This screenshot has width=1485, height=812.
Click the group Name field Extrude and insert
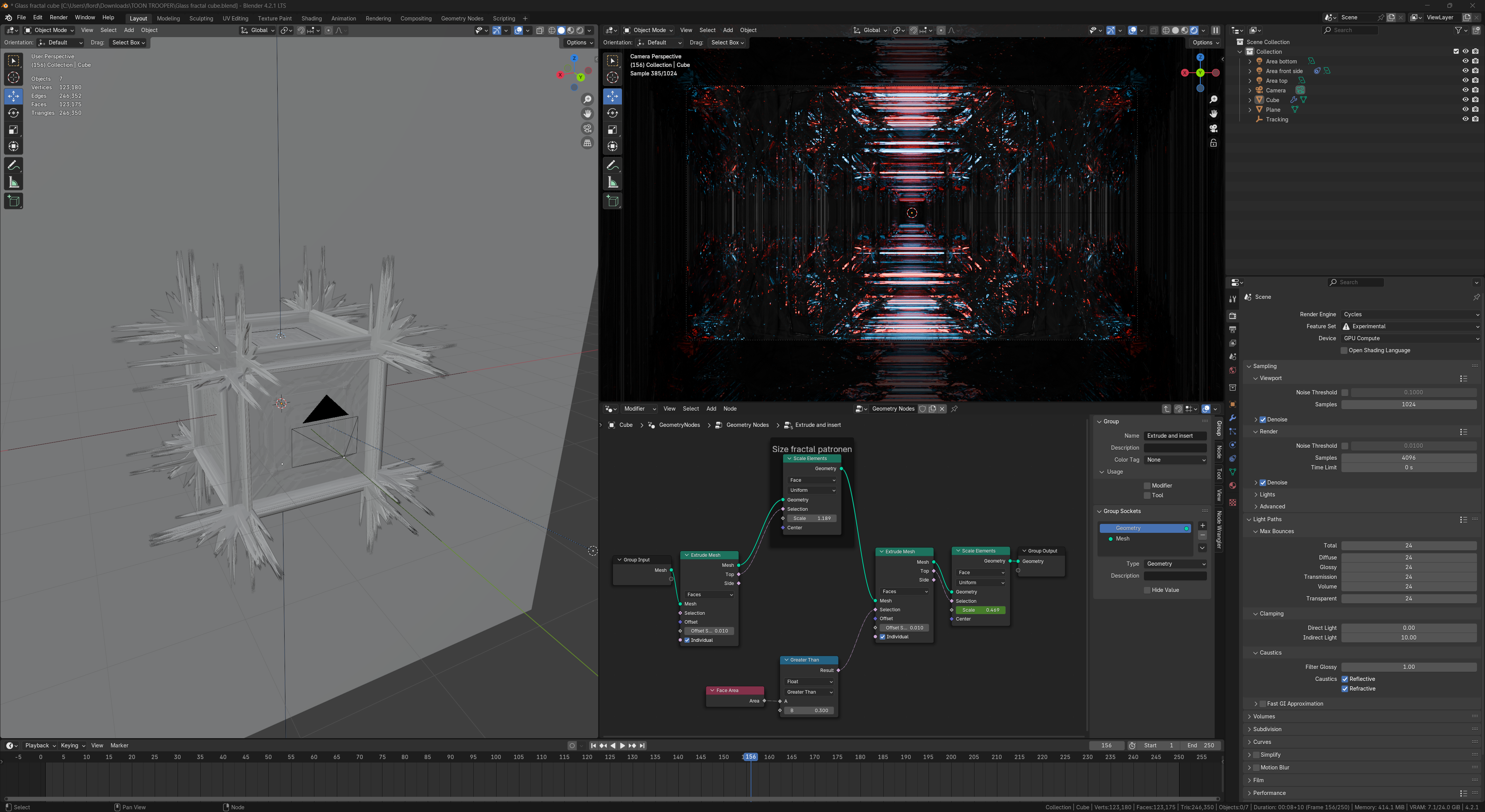(x=1175, y=436)
